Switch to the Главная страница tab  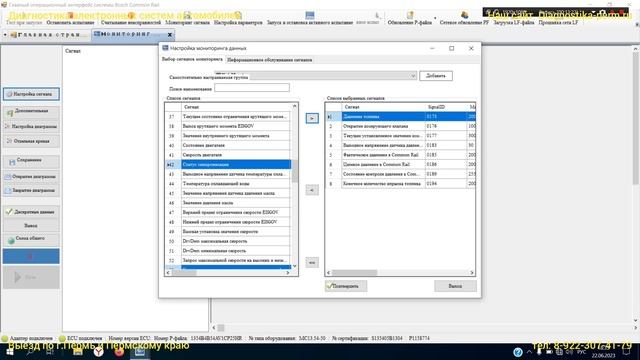pyautogui.click(x=49, y=35)
